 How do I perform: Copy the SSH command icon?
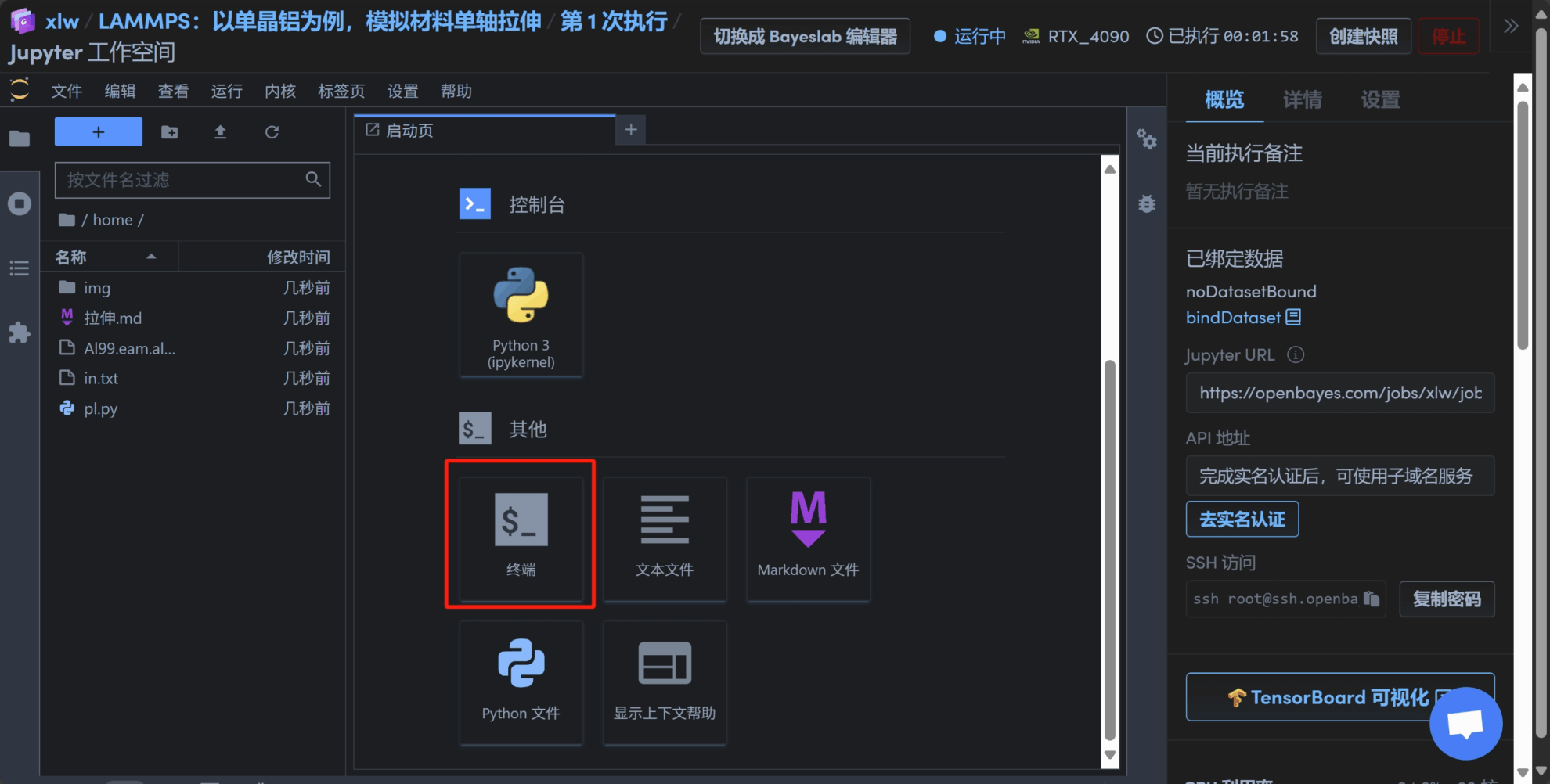click(1371, 599)
